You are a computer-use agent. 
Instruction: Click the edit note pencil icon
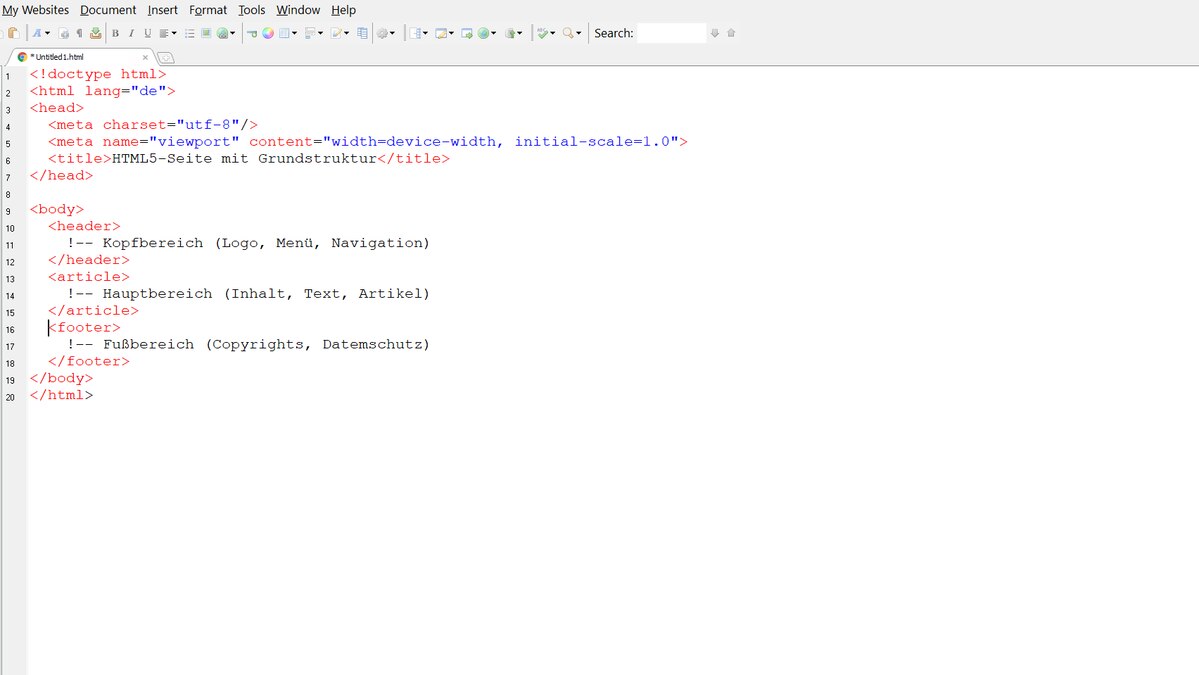336,33
